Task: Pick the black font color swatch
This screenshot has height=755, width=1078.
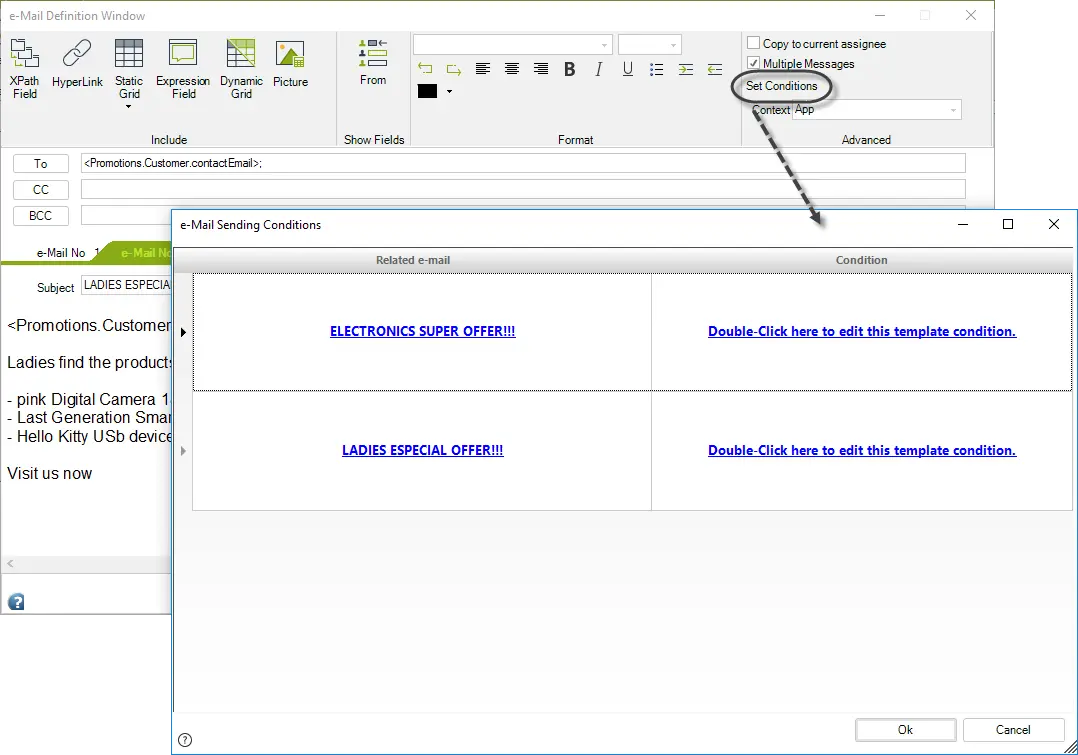Action: coord(427,91)
